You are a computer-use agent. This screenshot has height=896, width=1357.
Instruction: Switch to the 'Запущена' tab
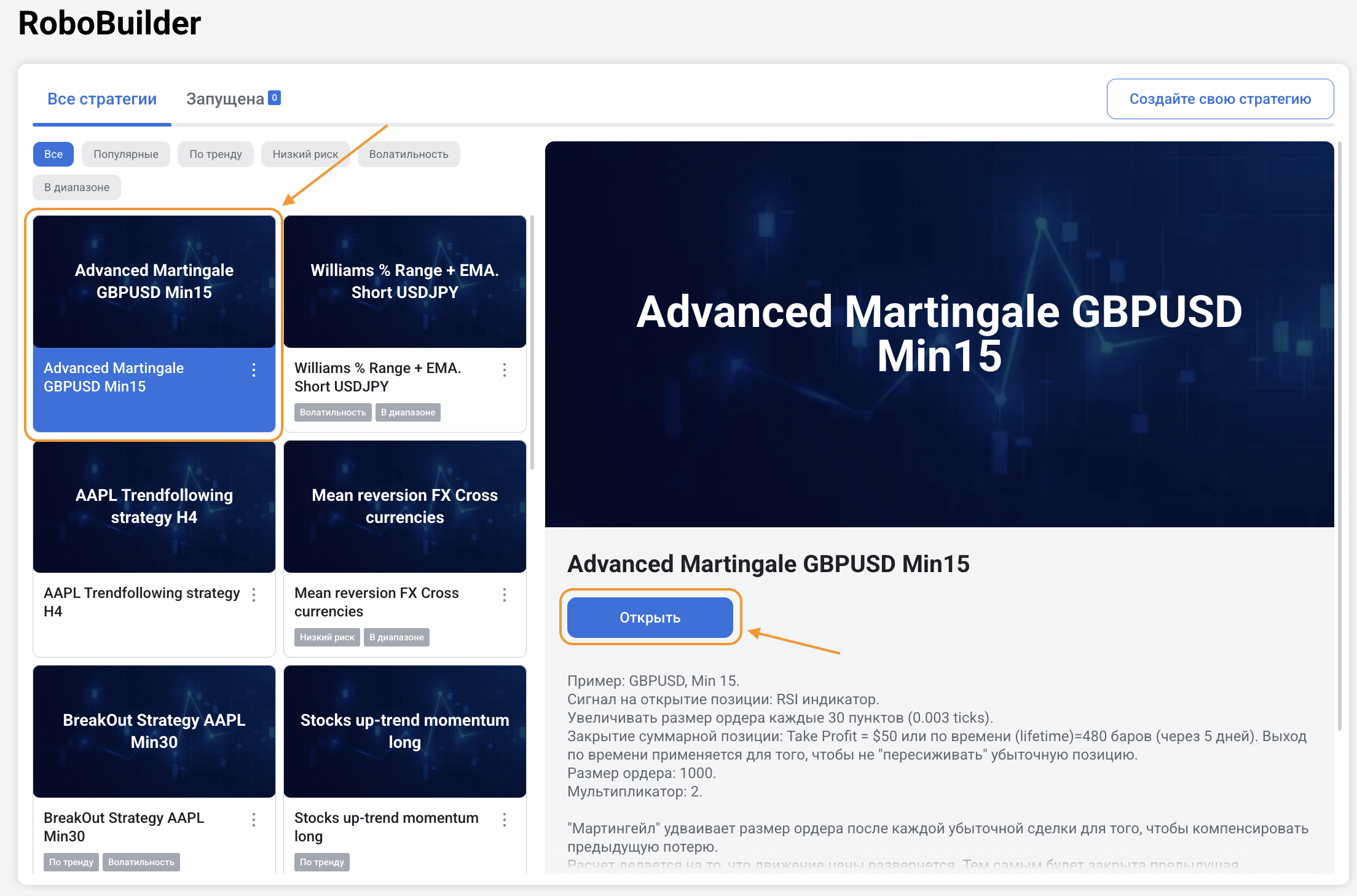tap(226, 99)
